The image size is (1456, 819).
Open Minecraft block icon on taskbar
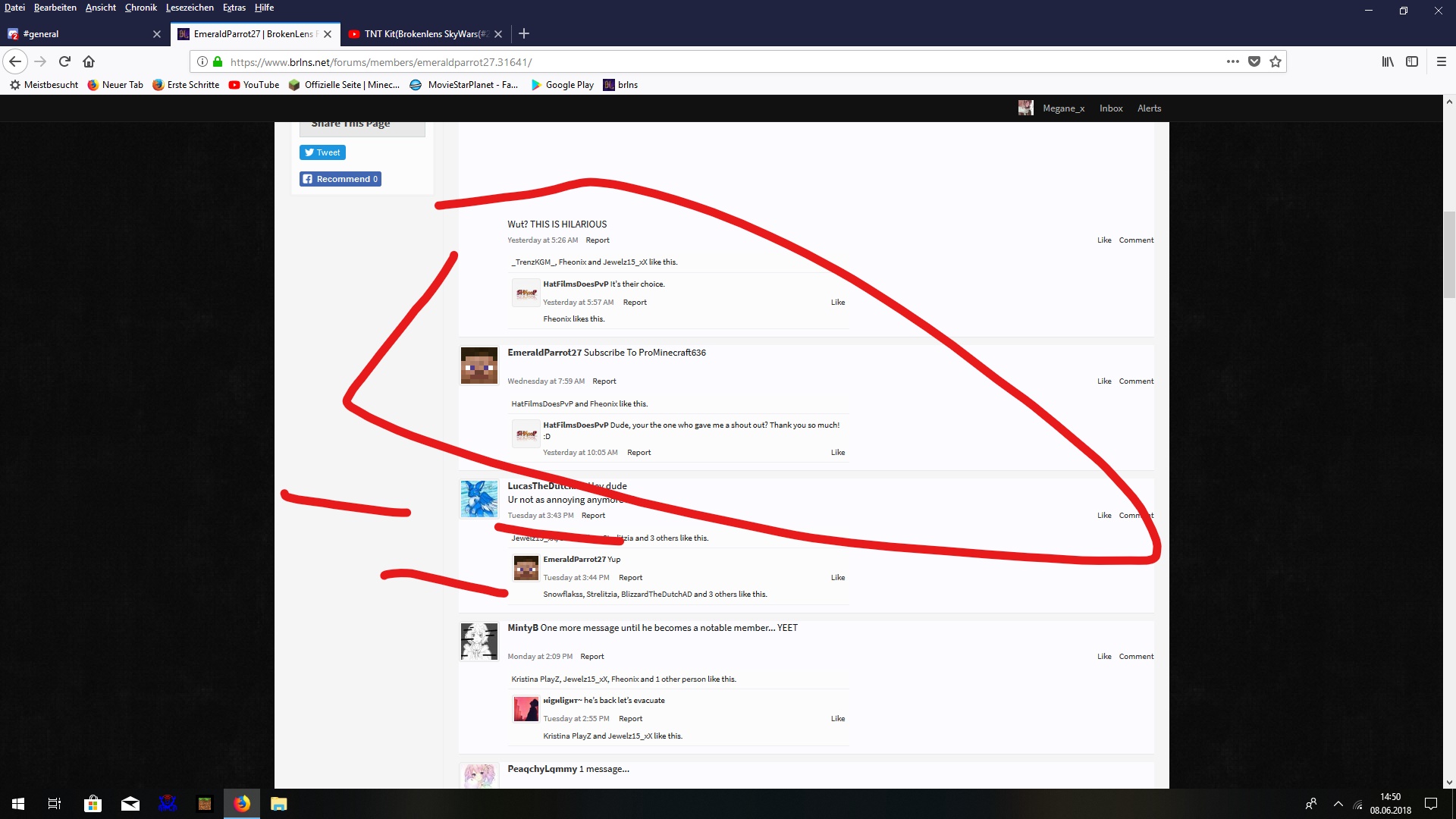pyautogui.click(x=205, y=804)
